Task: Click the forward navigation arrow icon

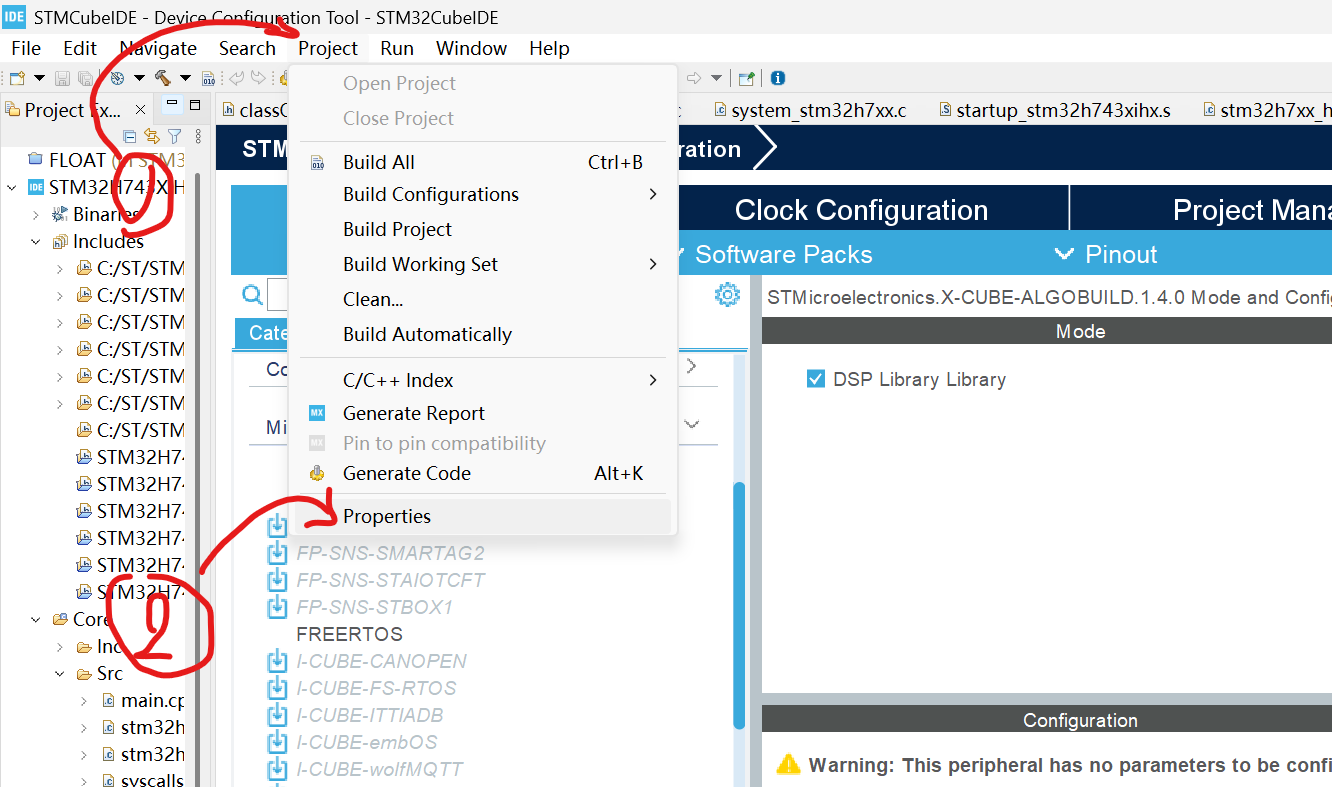Action: tap(695, 78)
